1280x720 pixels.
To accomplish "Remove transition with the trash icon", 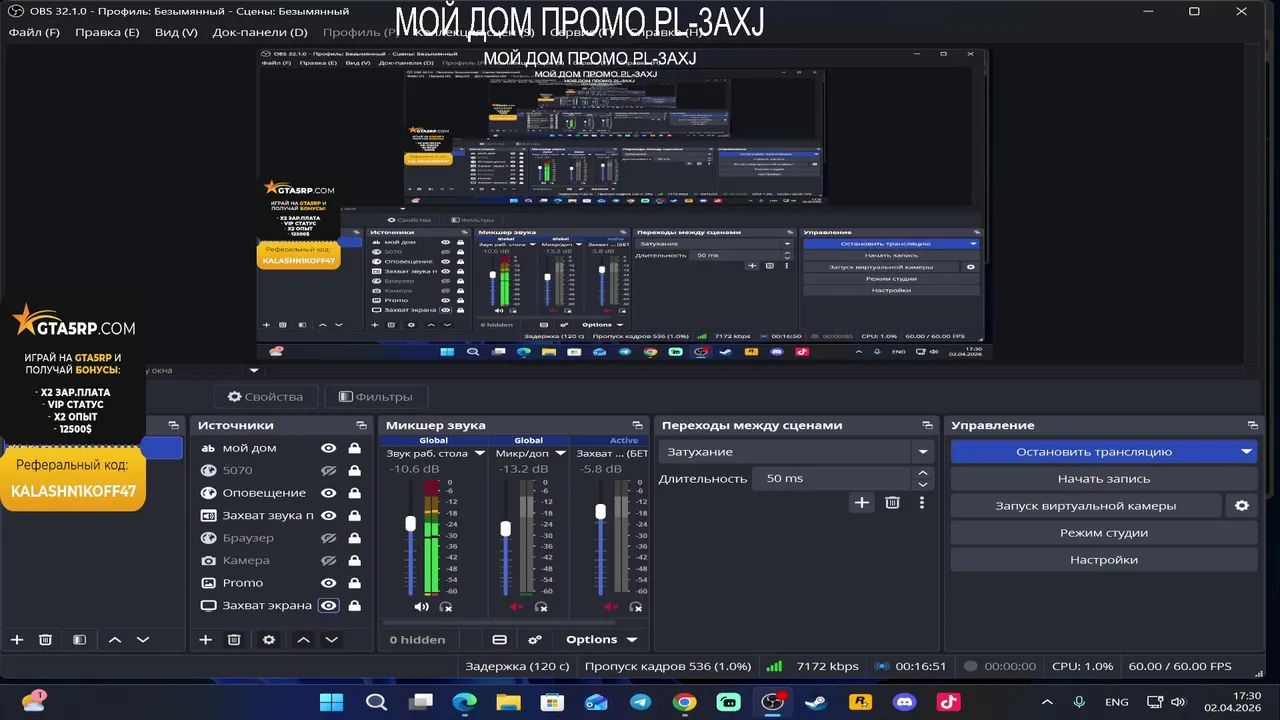I will click(x=893, y=503).
